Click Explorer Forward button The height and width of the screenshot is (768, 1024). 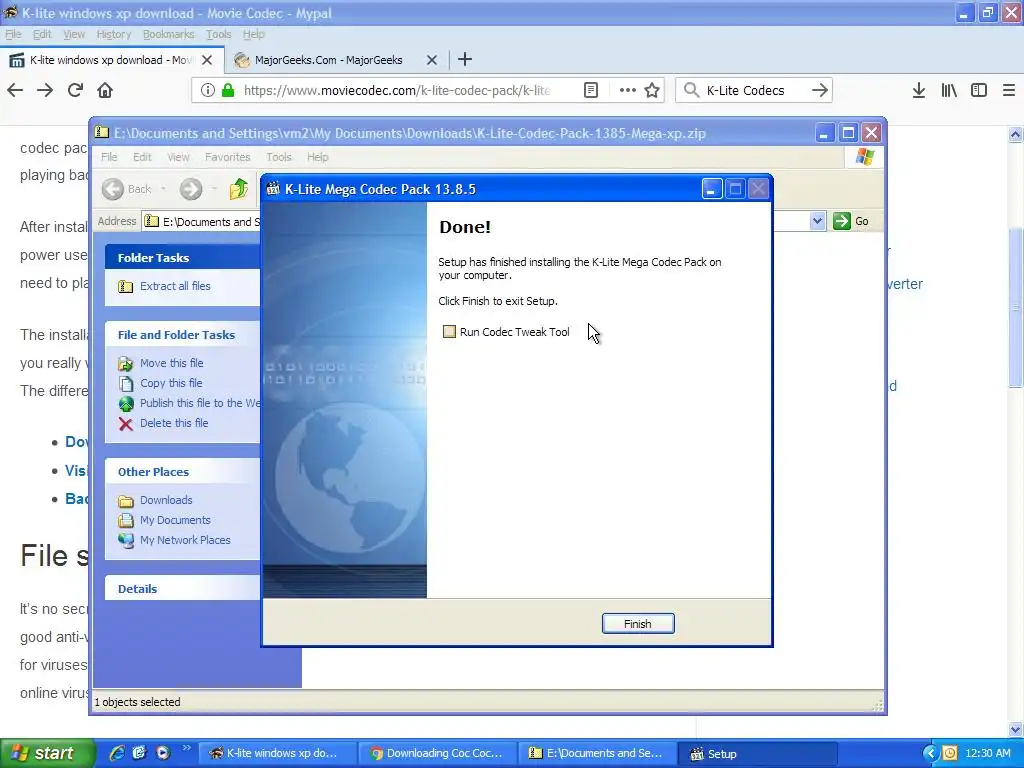pos(191,189)
